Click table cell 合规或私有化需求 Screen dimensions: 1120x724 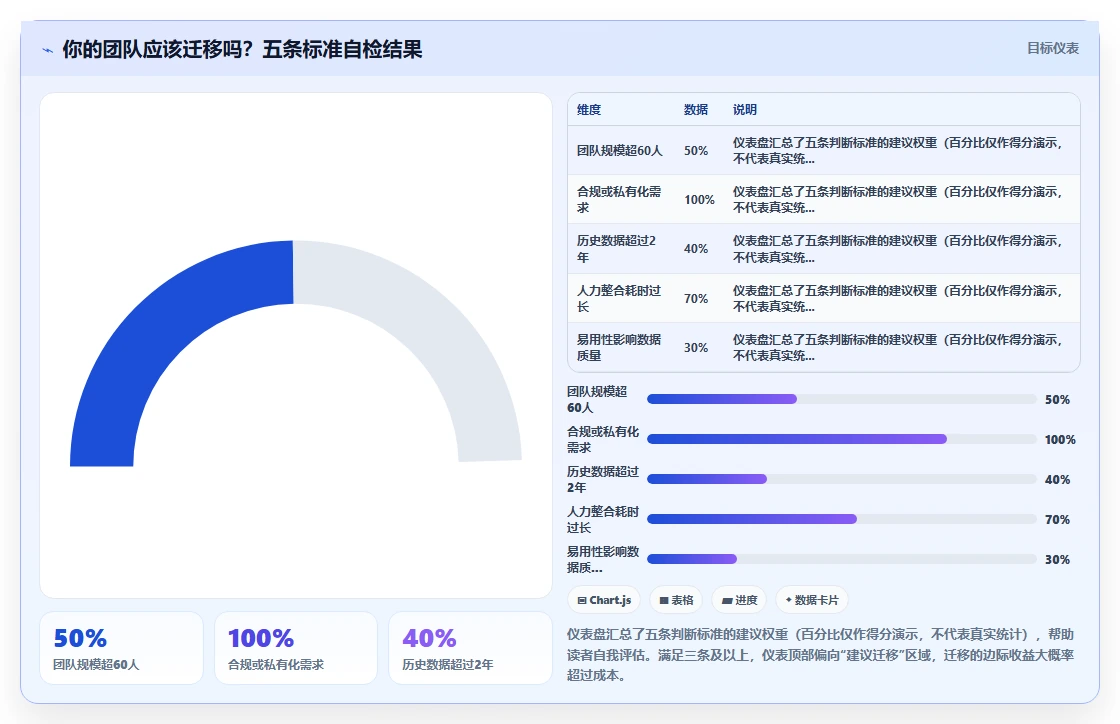[x=619, y=199]
